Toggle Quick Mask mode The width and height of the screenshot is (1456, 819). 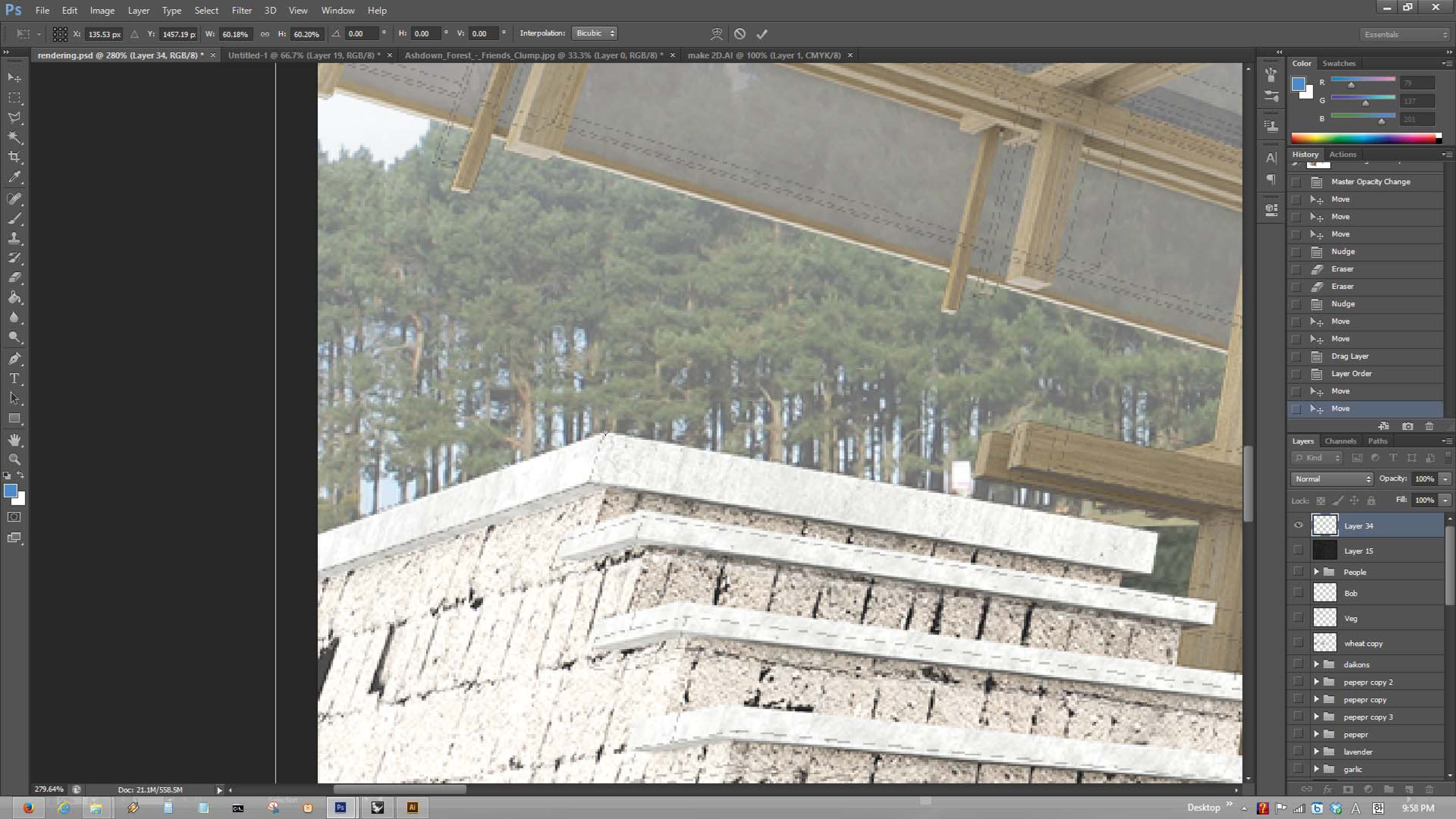coord(15,517)
